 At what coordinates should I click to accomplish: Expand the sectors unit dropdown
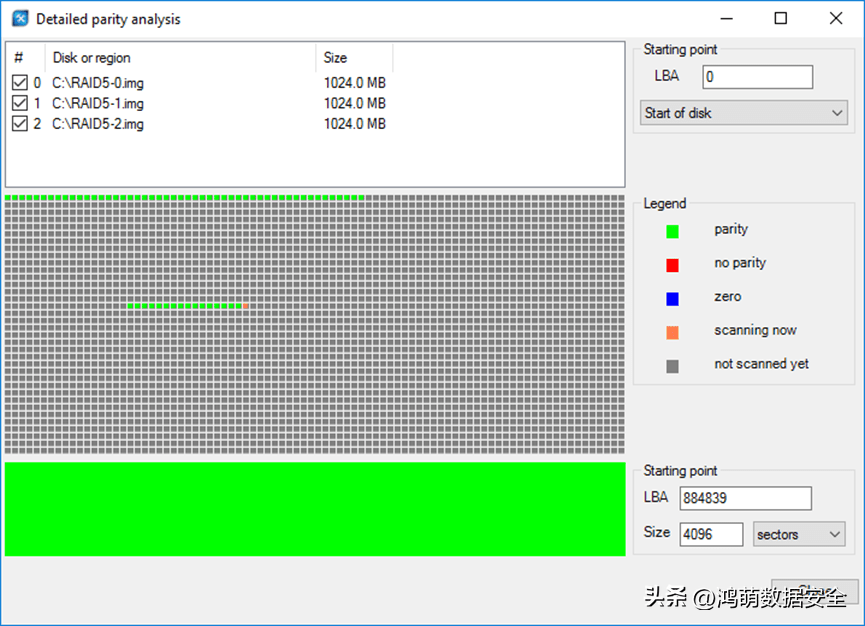coord(799,534)
